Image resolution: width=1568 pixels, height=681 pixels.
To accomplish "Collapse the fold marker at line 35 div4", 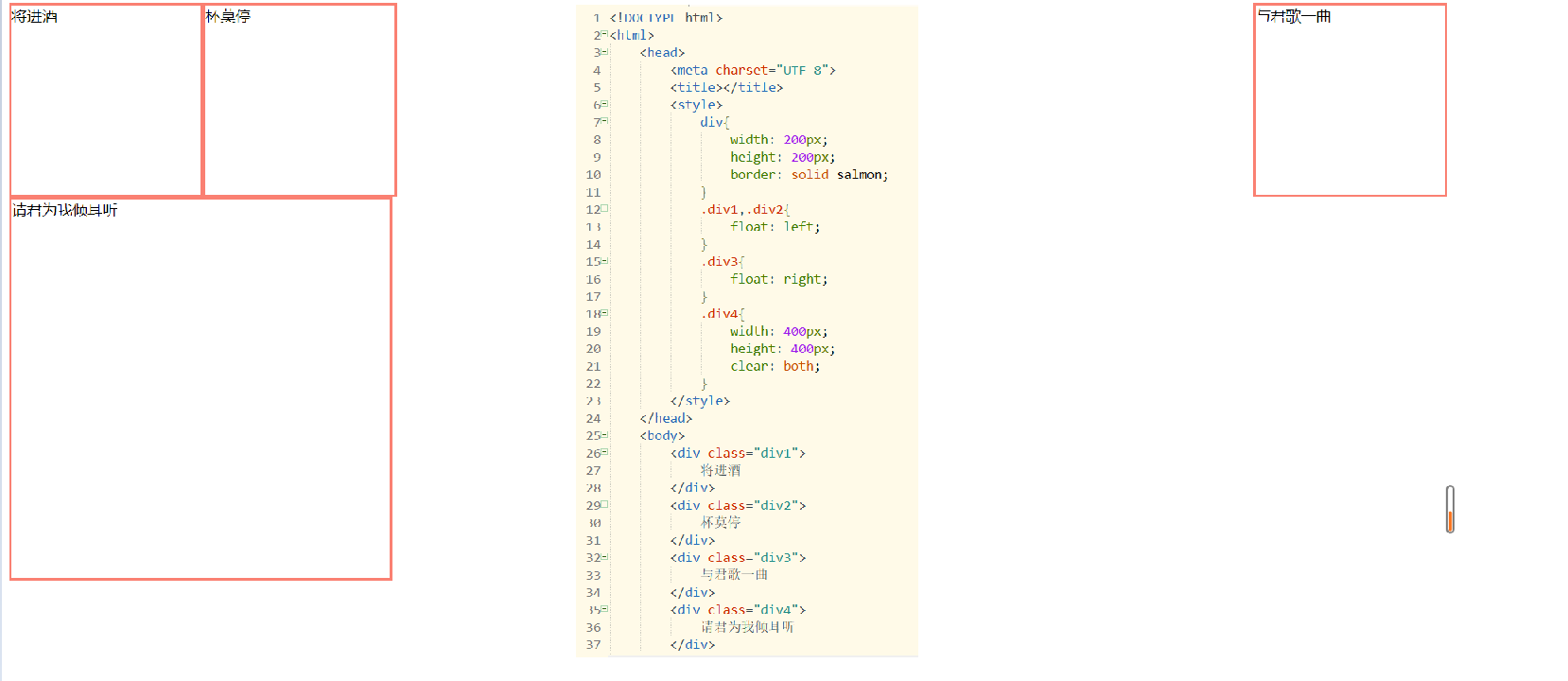I will [x=604, y=609].
